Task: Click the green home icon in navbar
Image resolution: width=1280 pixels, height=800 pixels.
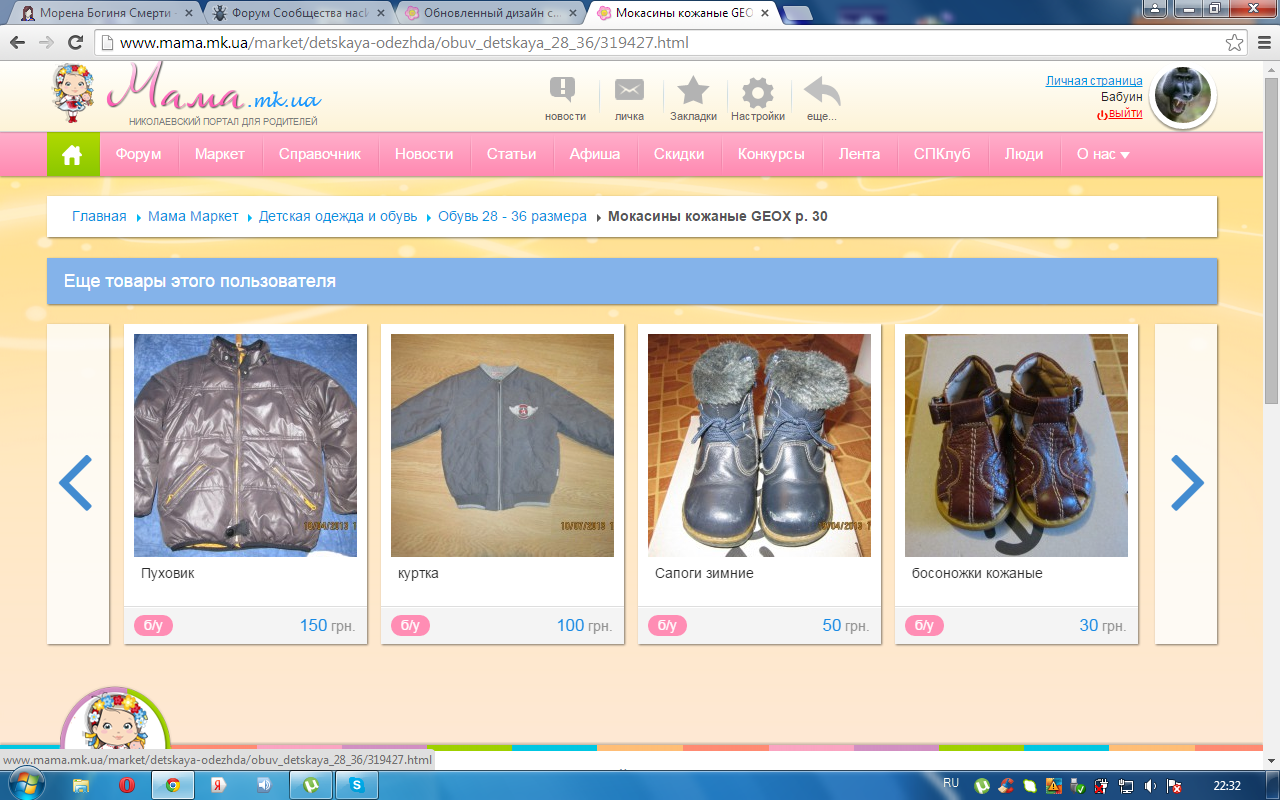Action: [72, 154]
